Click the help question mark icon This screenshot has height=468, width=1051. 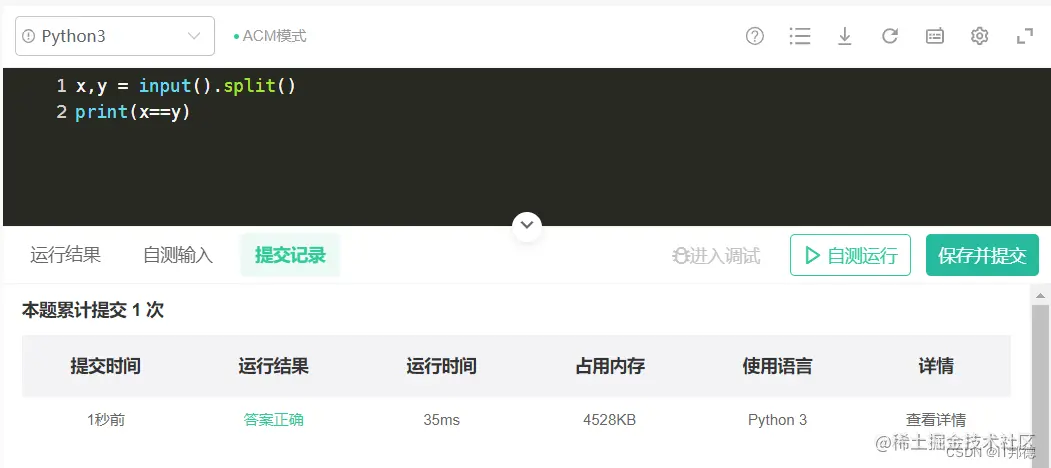tap(755, 36)
